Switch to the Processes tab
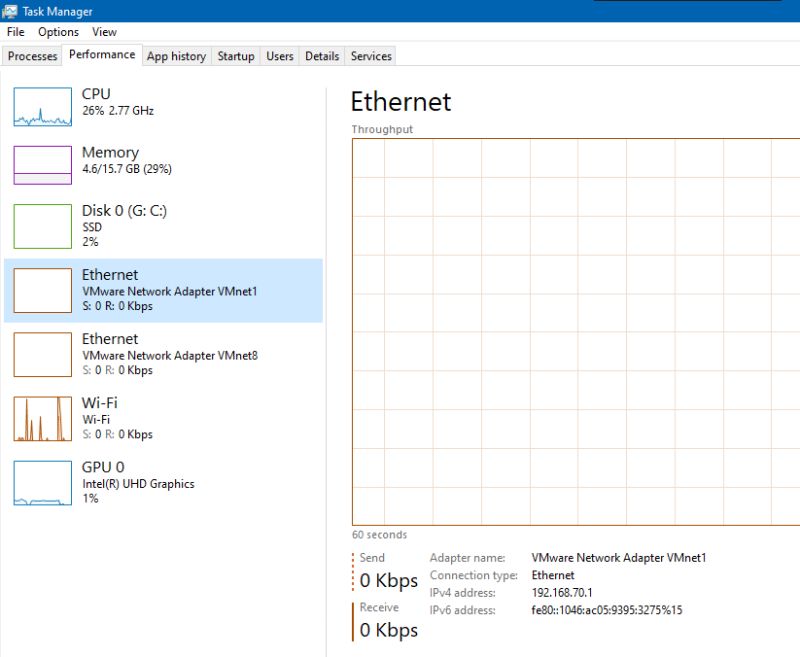The image size is (800, 657). [32, 57]
